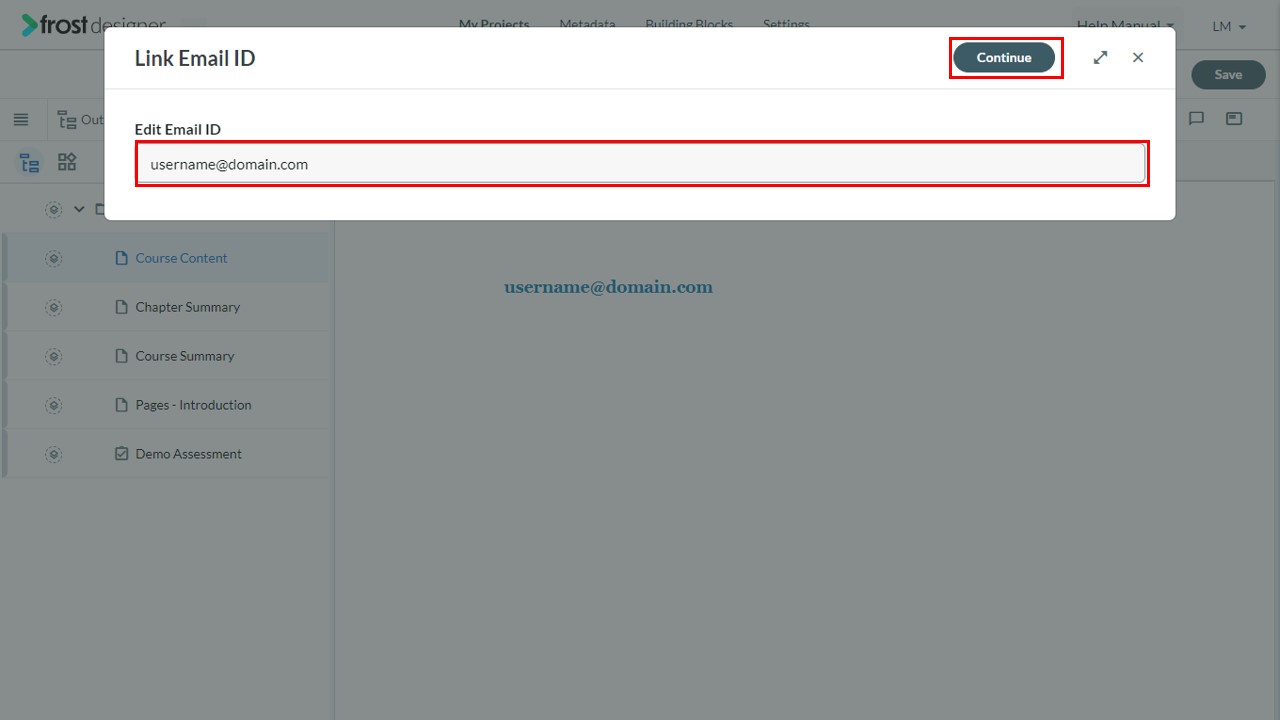Focus the Edit Email ID input field
Screen dimensions: 1280x720
(x=641, y=164)
